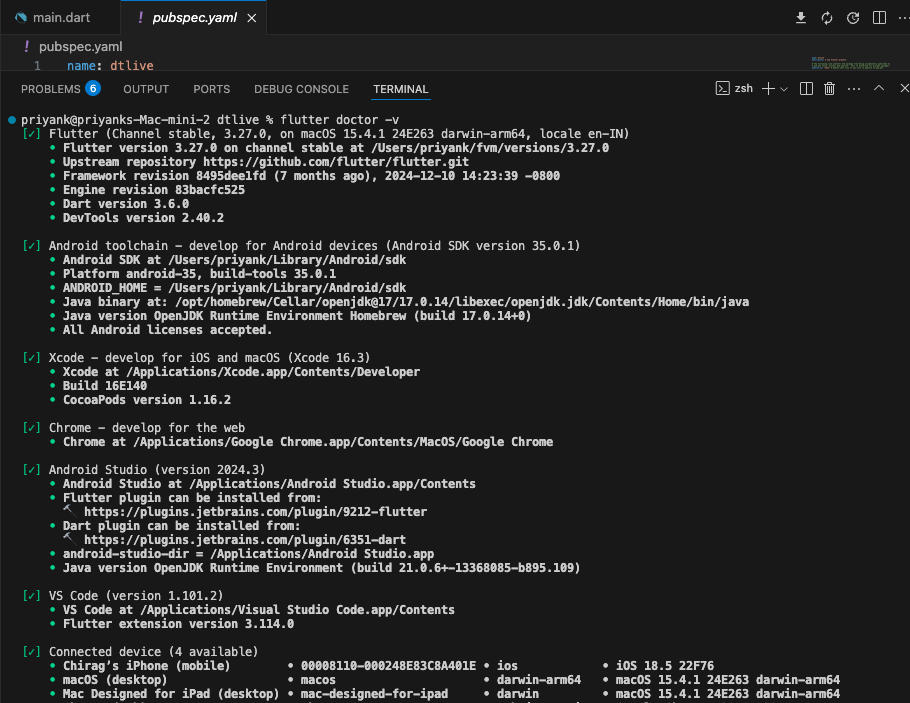
Task: Select the pubspec.yaml editor tab
Action: click(x=194, y=18)
